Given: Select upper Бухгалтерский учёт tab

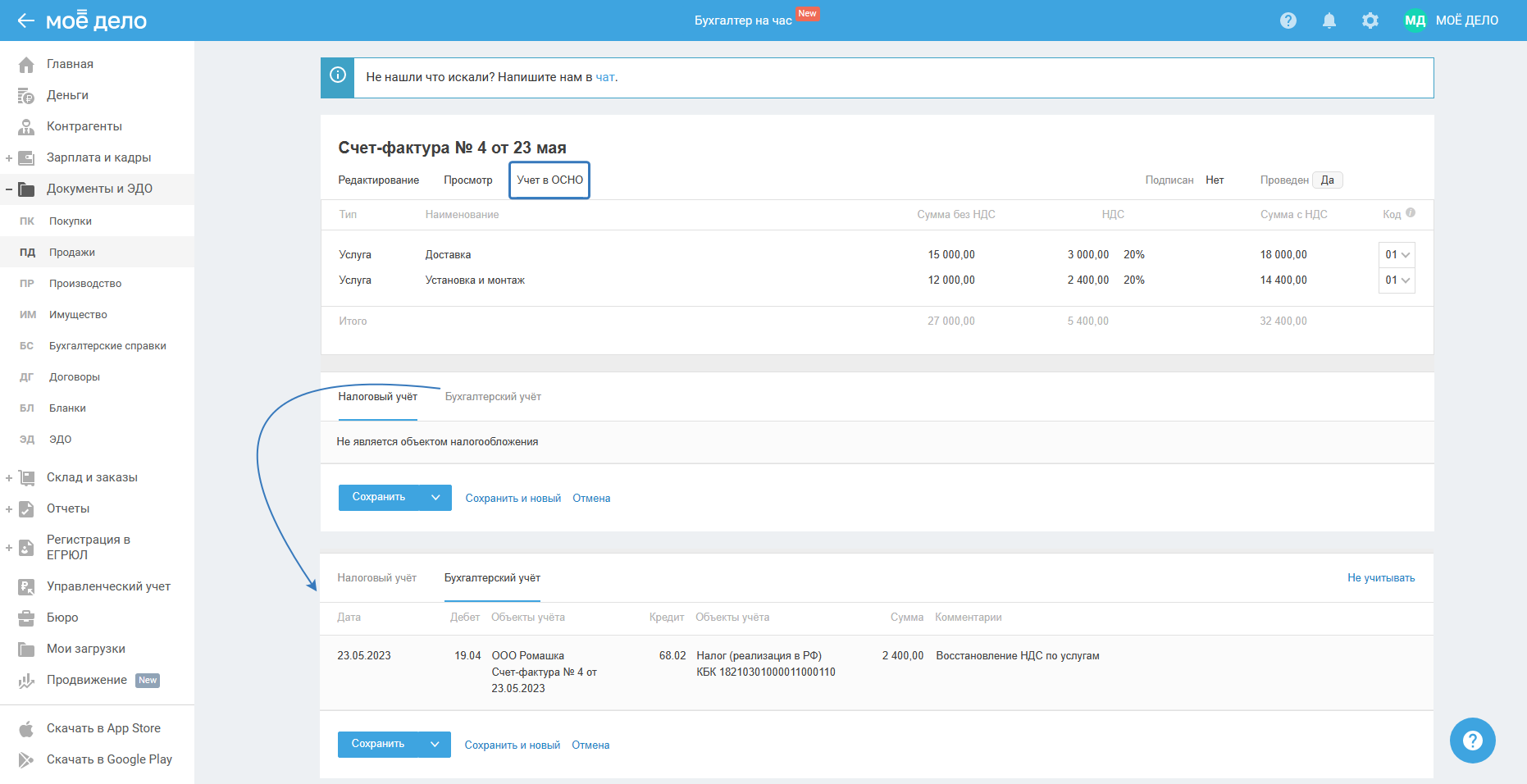Looking at the screenshot, I should coord(493,397).
